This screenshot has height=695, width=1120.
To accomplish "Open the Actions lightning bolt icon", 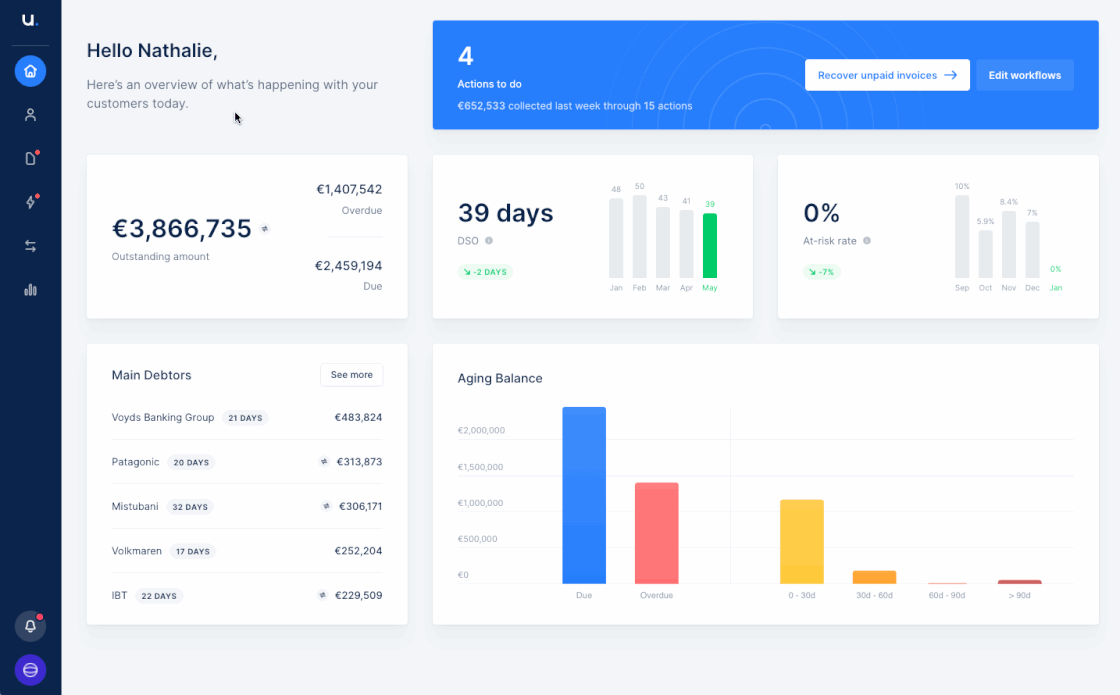I will [31, 202].
